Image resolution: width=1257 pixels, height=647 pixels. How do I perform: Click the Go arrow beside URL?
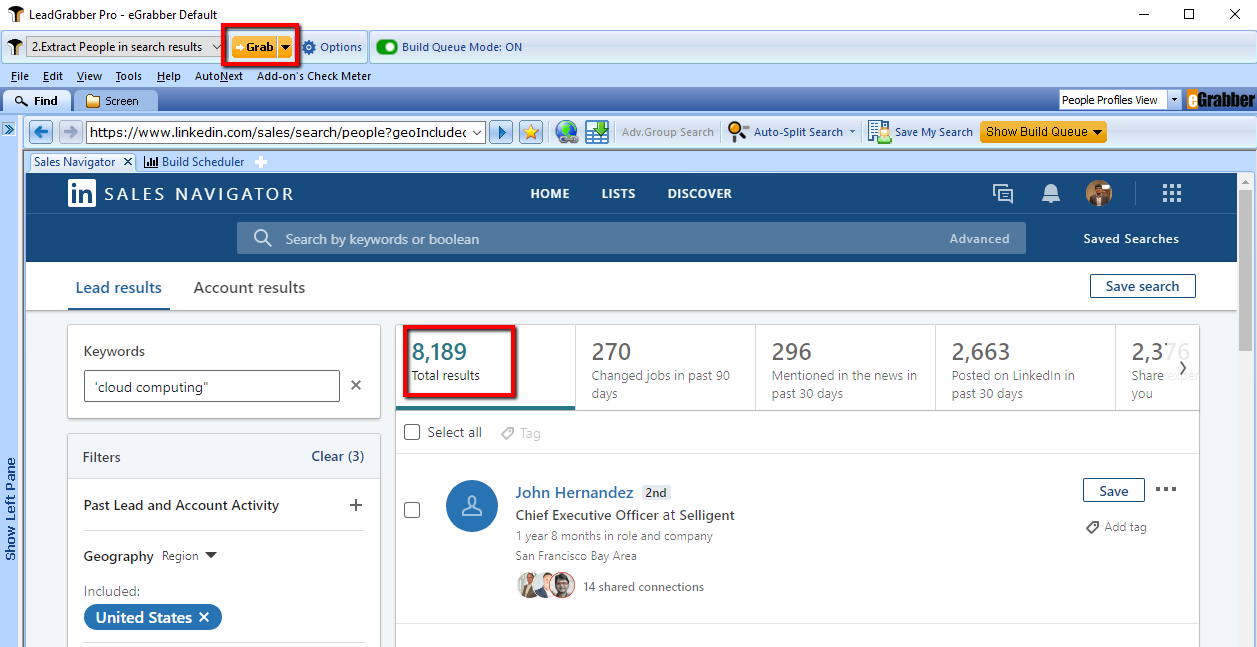(502, 132)
